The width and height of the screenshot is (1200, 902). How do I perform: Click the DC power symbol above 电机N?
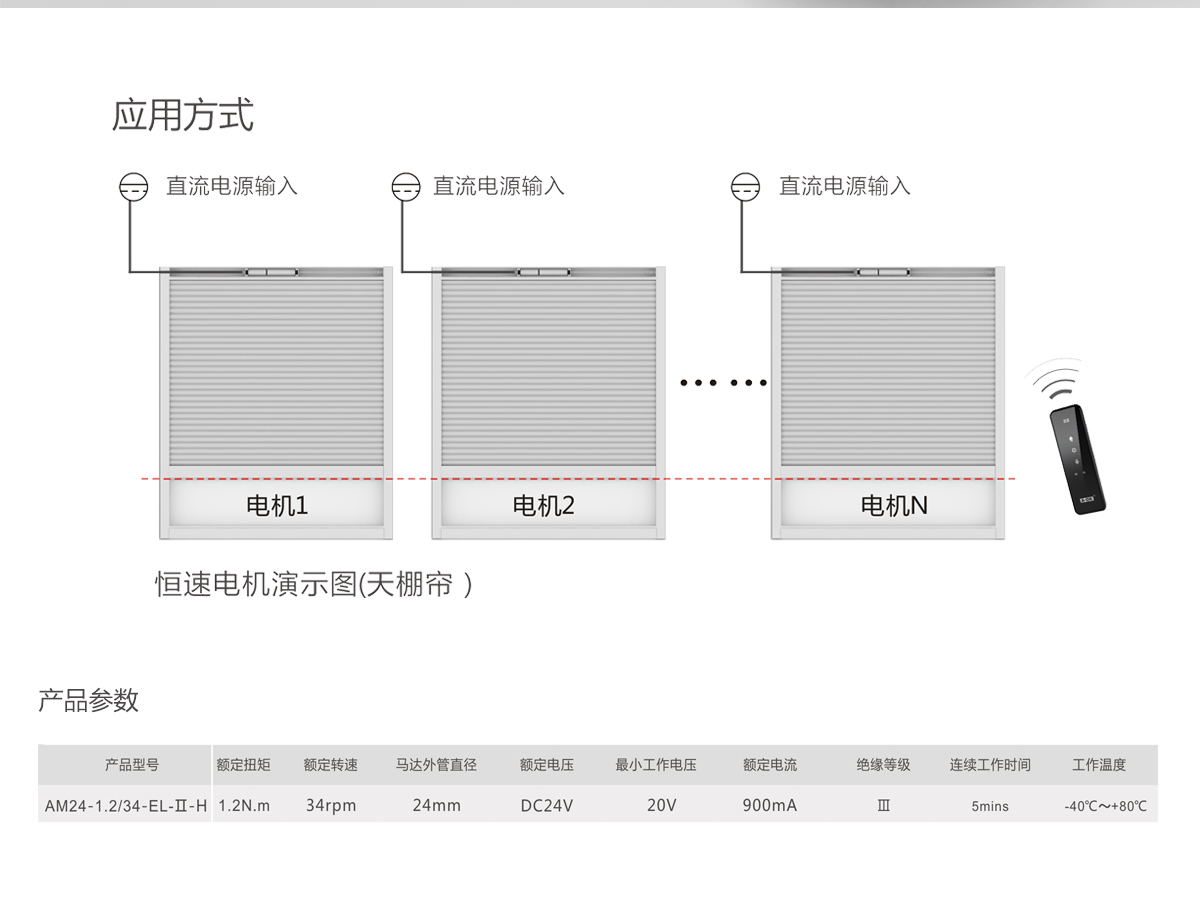coord(745,186)
